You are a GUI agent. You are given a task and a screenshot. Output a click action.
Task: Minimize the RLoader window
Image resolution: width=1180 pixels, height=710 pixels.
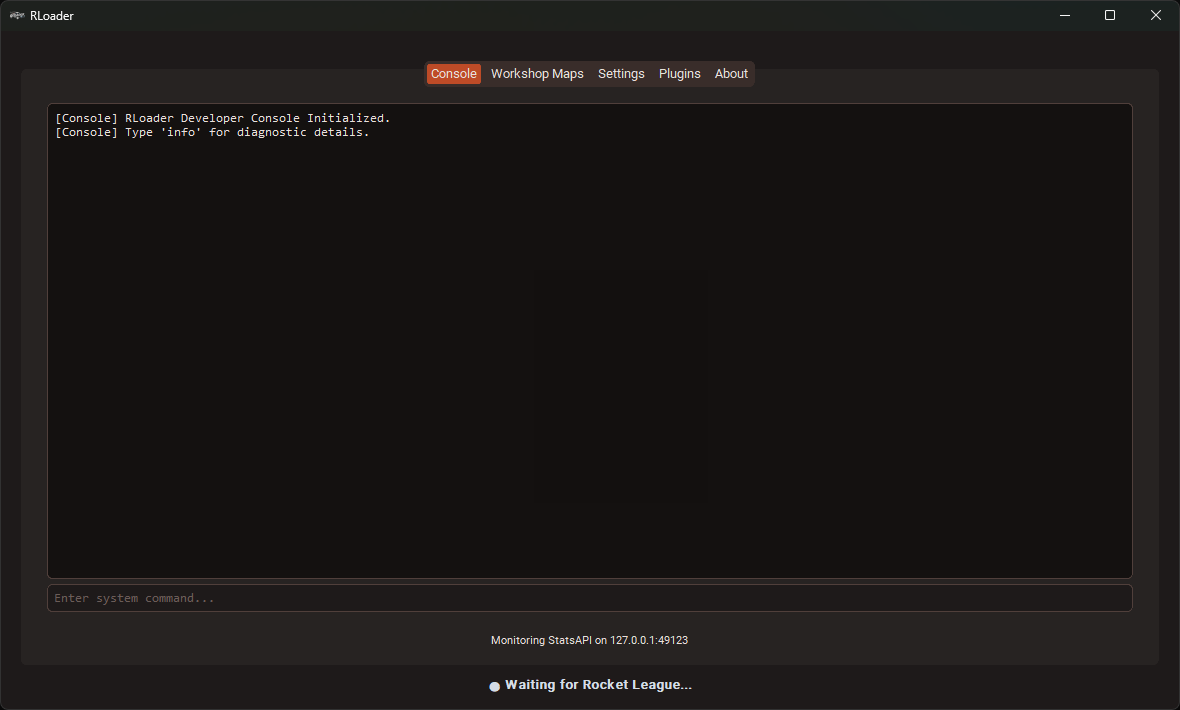click(1064, 15)
